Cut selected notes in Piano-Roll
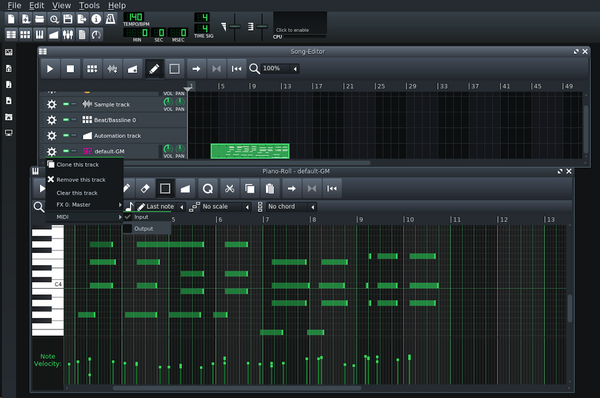Screen dimensions: 600x398 point(230,189)
